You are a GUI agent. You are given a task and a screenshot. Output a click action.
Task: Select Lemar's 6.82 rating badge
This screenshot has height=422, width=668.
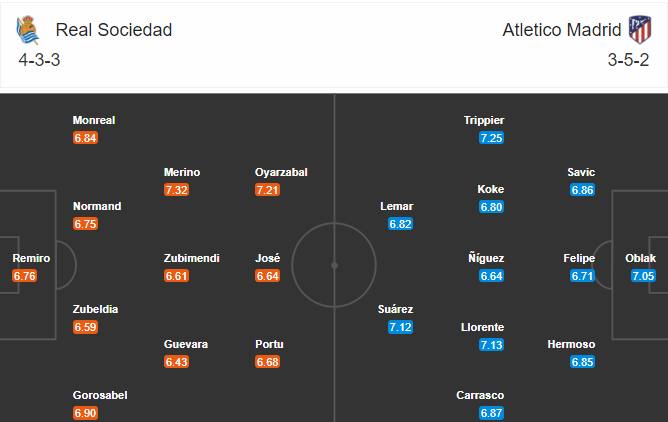point(400,224)
